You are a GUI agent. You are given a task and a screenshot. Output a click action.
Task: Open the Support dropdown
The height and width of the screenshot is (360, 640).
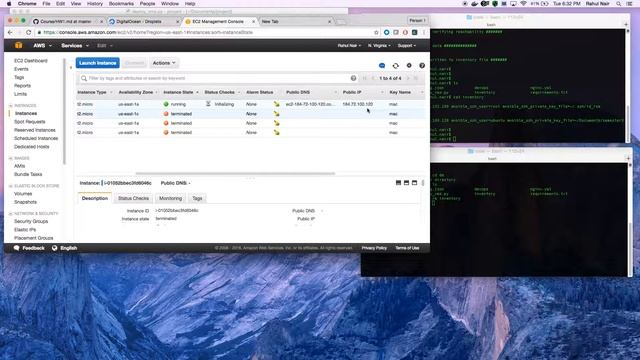(407, 45)
